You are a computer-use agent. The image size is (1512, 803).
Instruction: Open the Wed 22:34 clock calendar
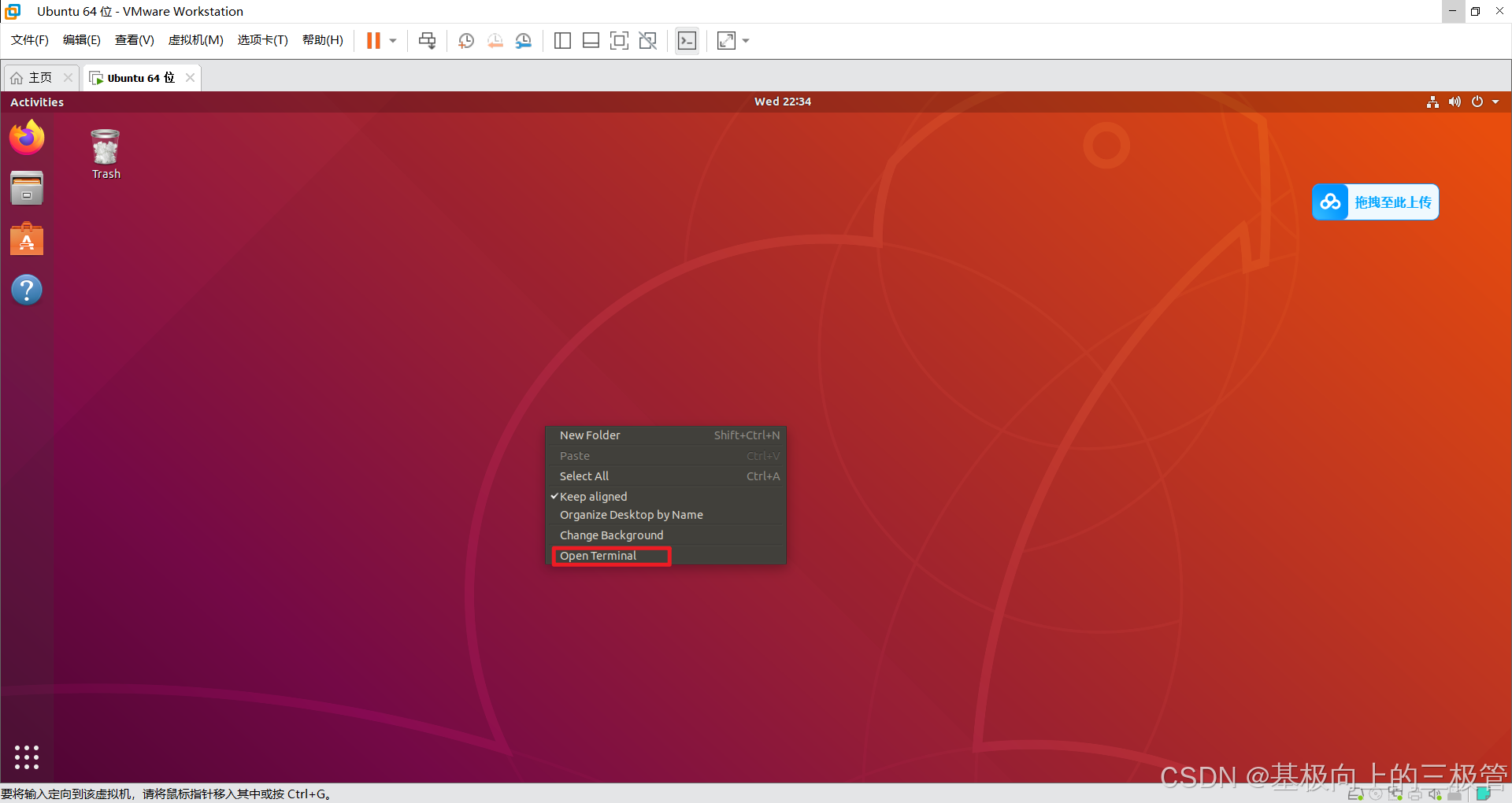783,102
